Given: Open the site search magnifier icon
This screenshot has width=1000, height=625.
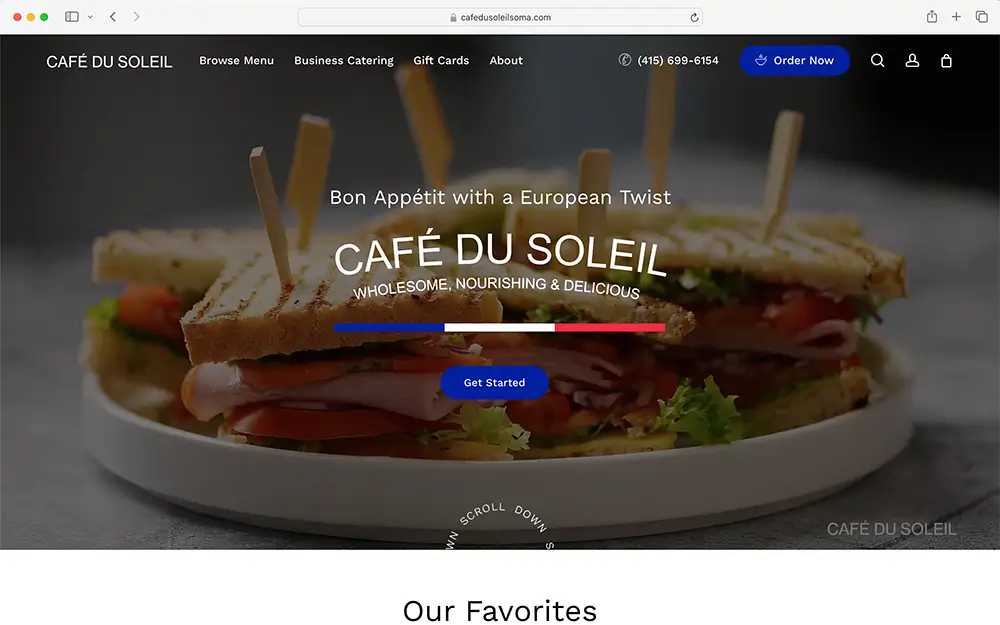Looking at the screenshot, I should pos(878,61).
